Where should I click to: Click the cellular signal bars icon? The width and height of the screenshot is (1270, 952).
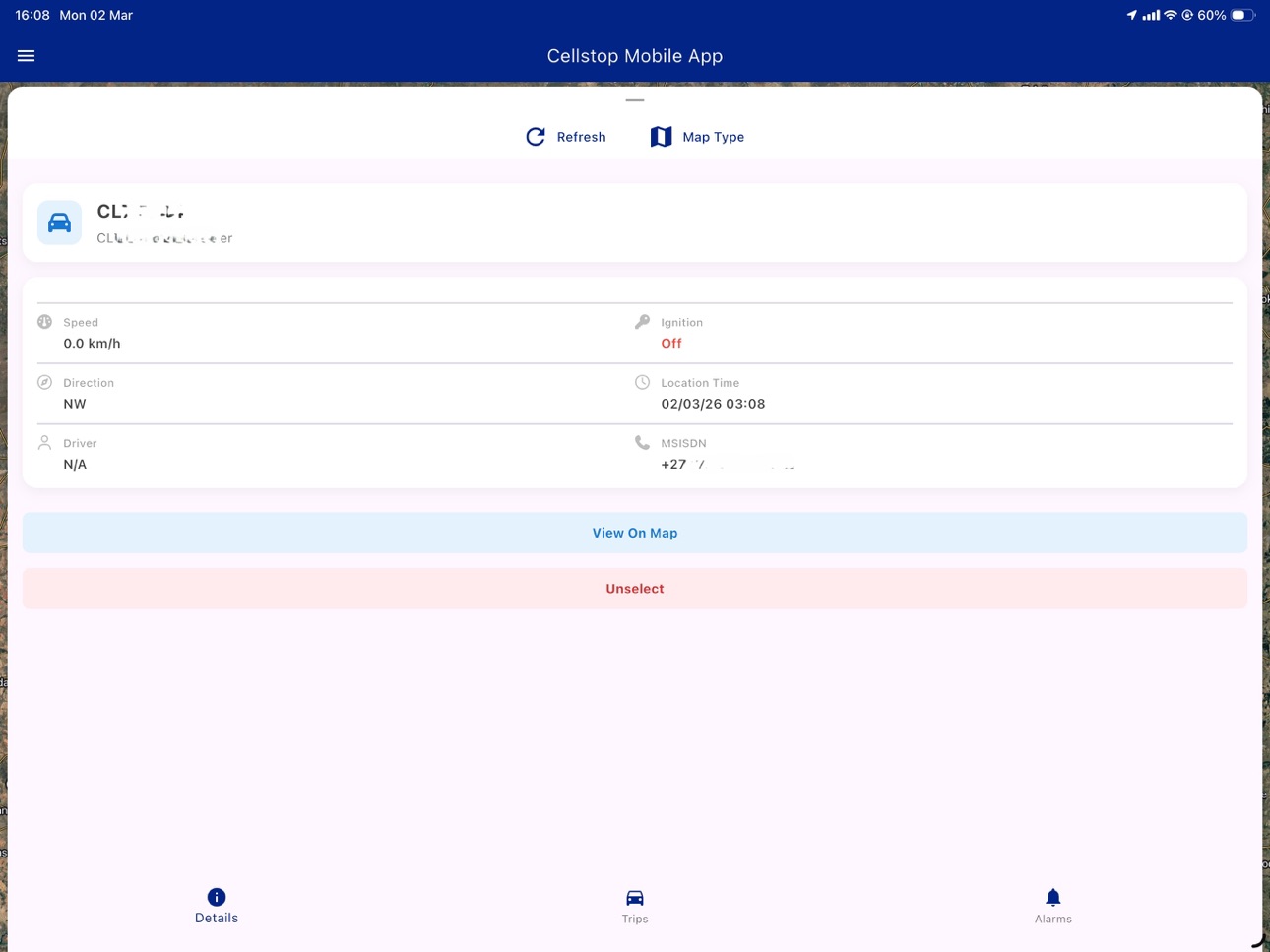tap(1151, 15)
